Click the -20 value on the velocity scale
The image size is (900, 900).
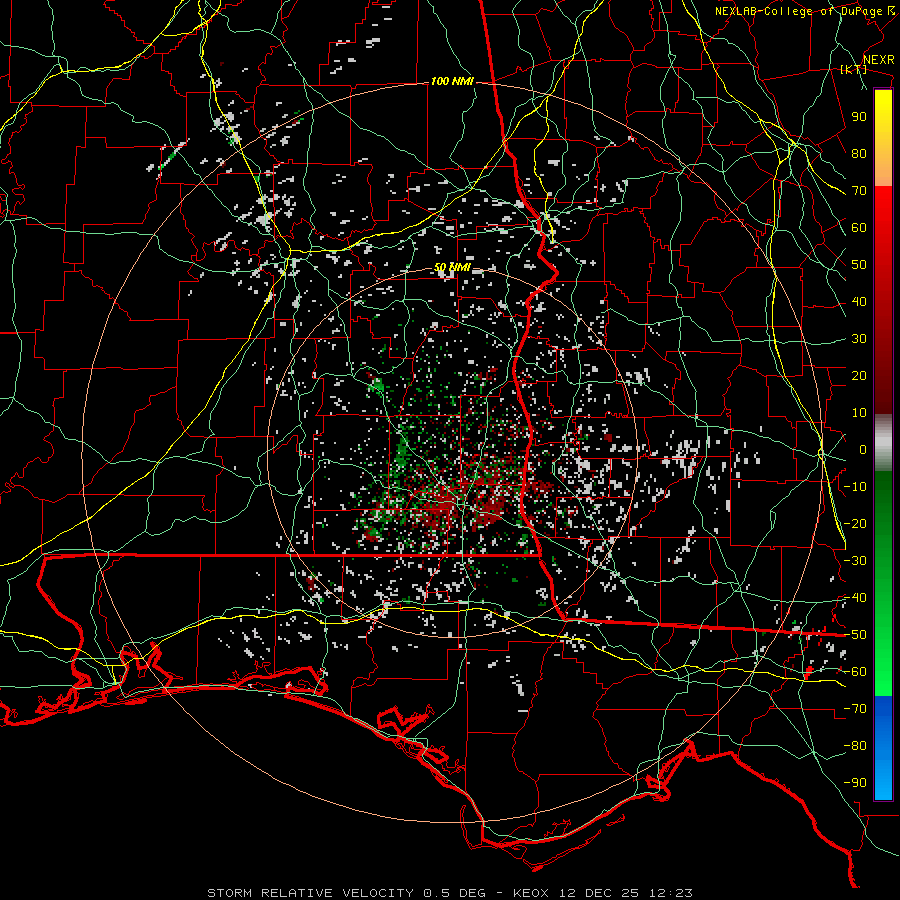click(x=855, y=524)
